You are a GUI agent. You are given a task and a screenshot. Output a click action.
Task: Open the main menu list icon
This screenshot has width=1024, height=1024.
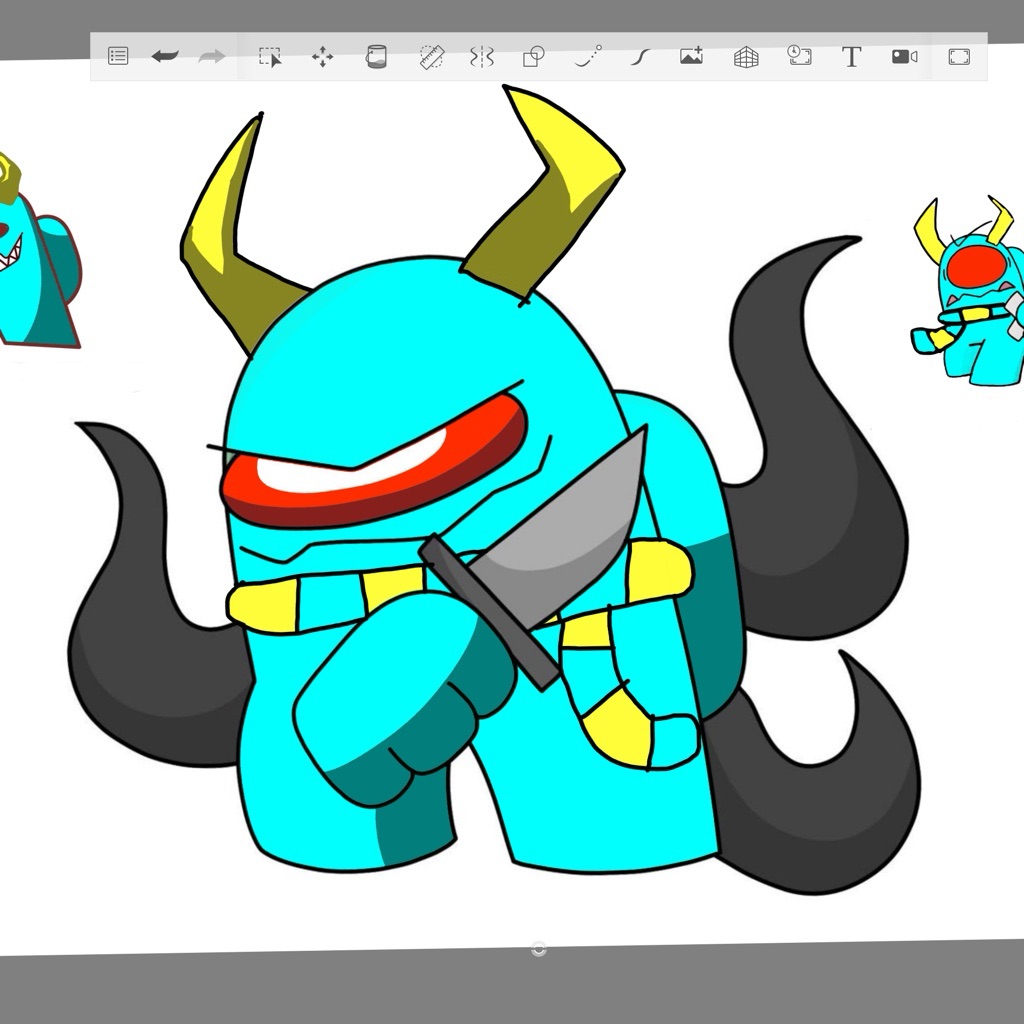point(118,56)
